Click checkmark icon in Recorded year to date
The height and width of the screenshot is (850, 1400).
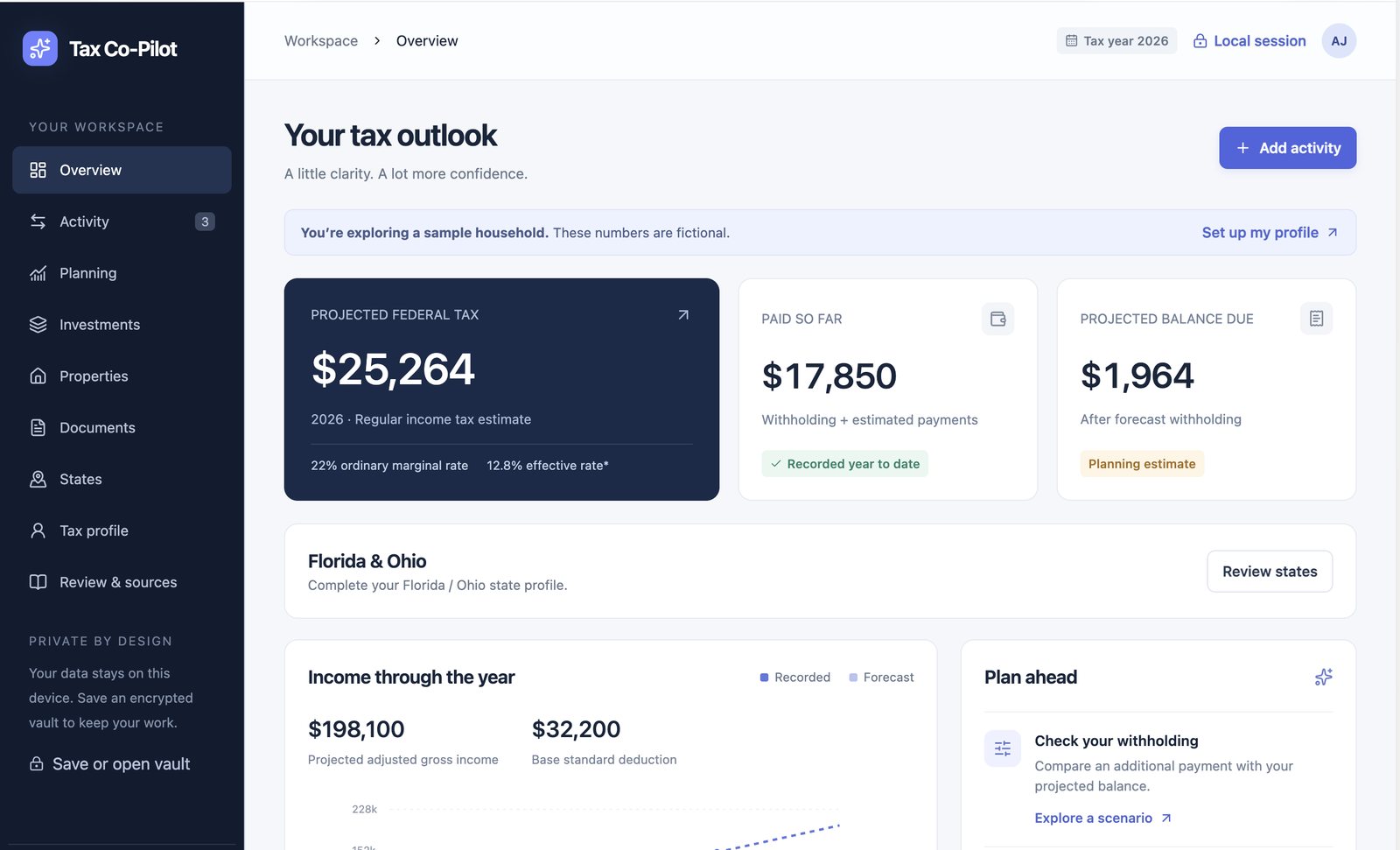point(775,464)
